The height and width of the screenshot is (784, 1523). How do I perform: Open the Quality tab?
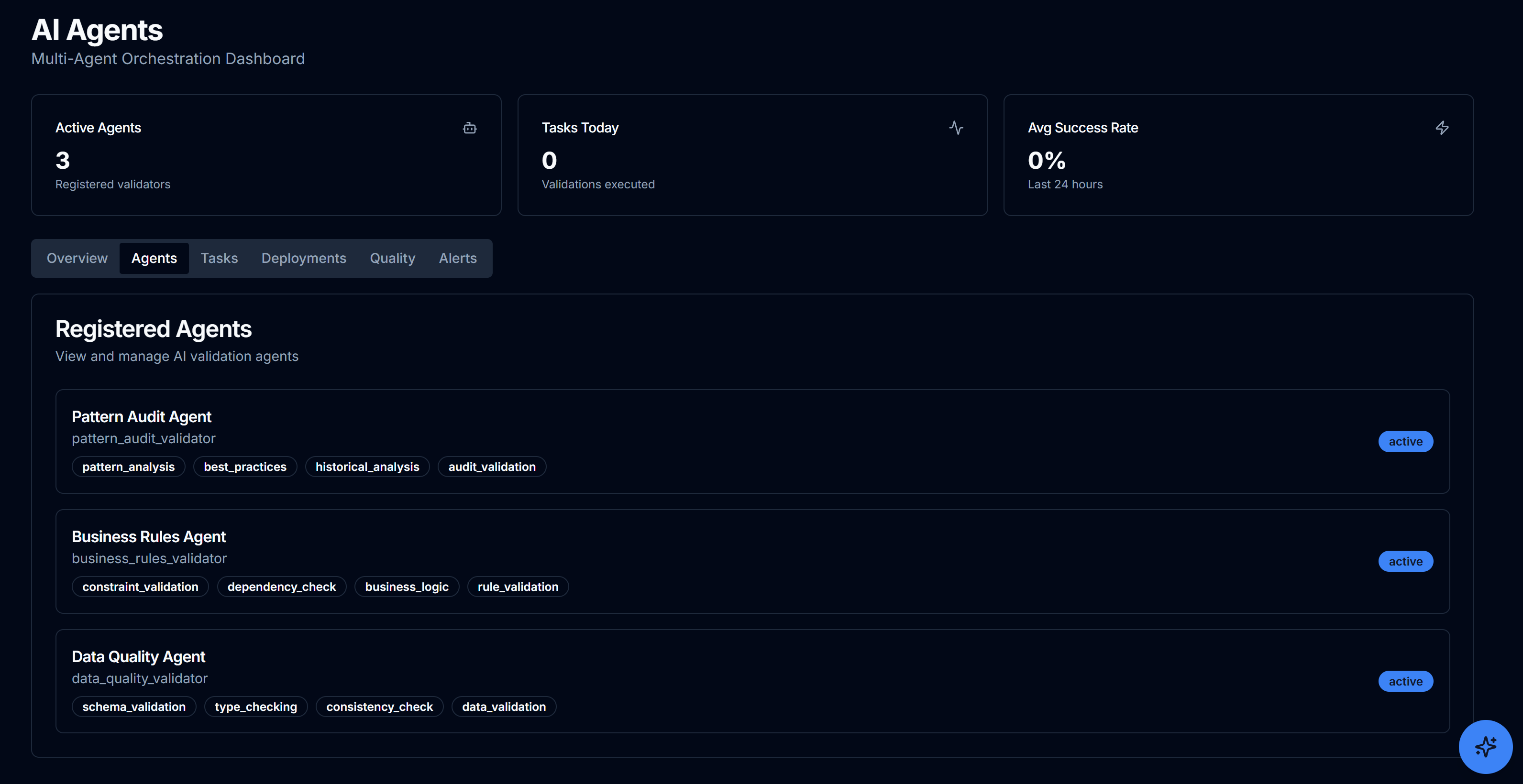click(392, 258)
